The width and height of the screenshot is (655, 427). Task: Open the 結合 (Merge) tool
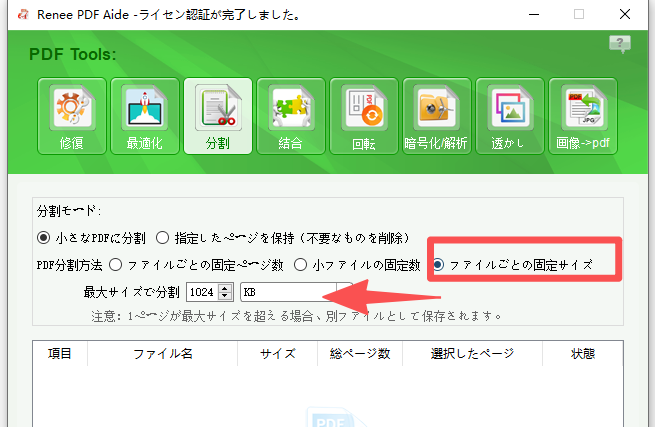coord(291,116)
